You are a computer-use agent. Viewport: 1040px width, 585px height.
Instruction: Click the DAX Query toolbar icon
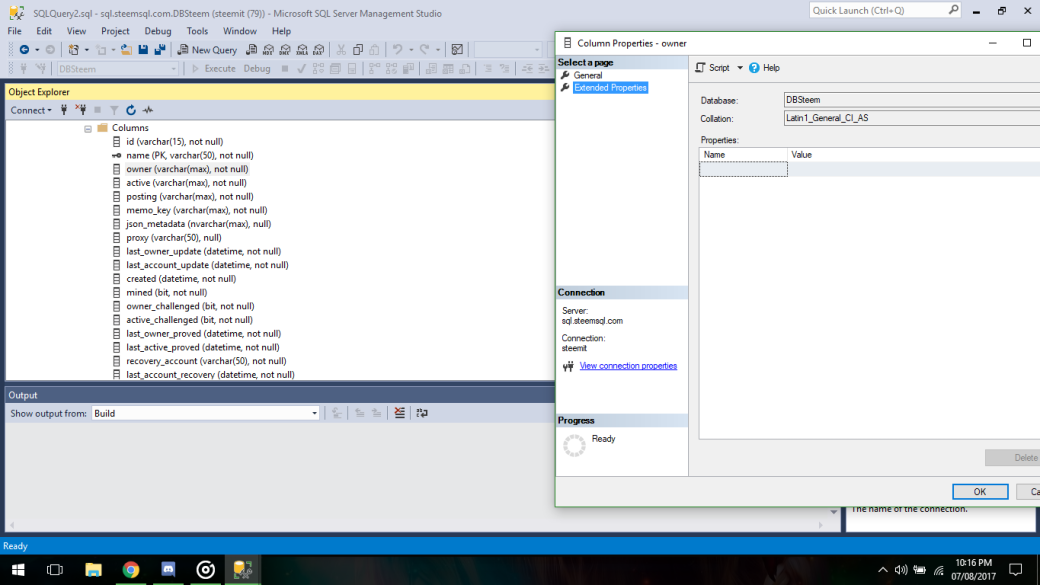pyautogui.click(x=319, y=50)
